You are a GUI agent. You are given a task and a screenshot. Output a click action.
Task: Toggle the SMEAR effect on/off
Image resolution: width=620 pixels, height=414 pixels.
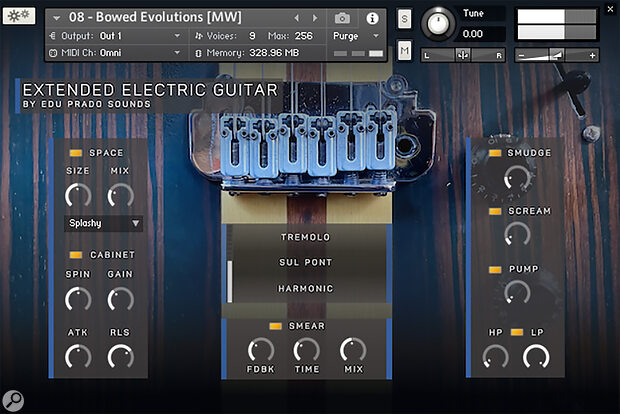275,326
